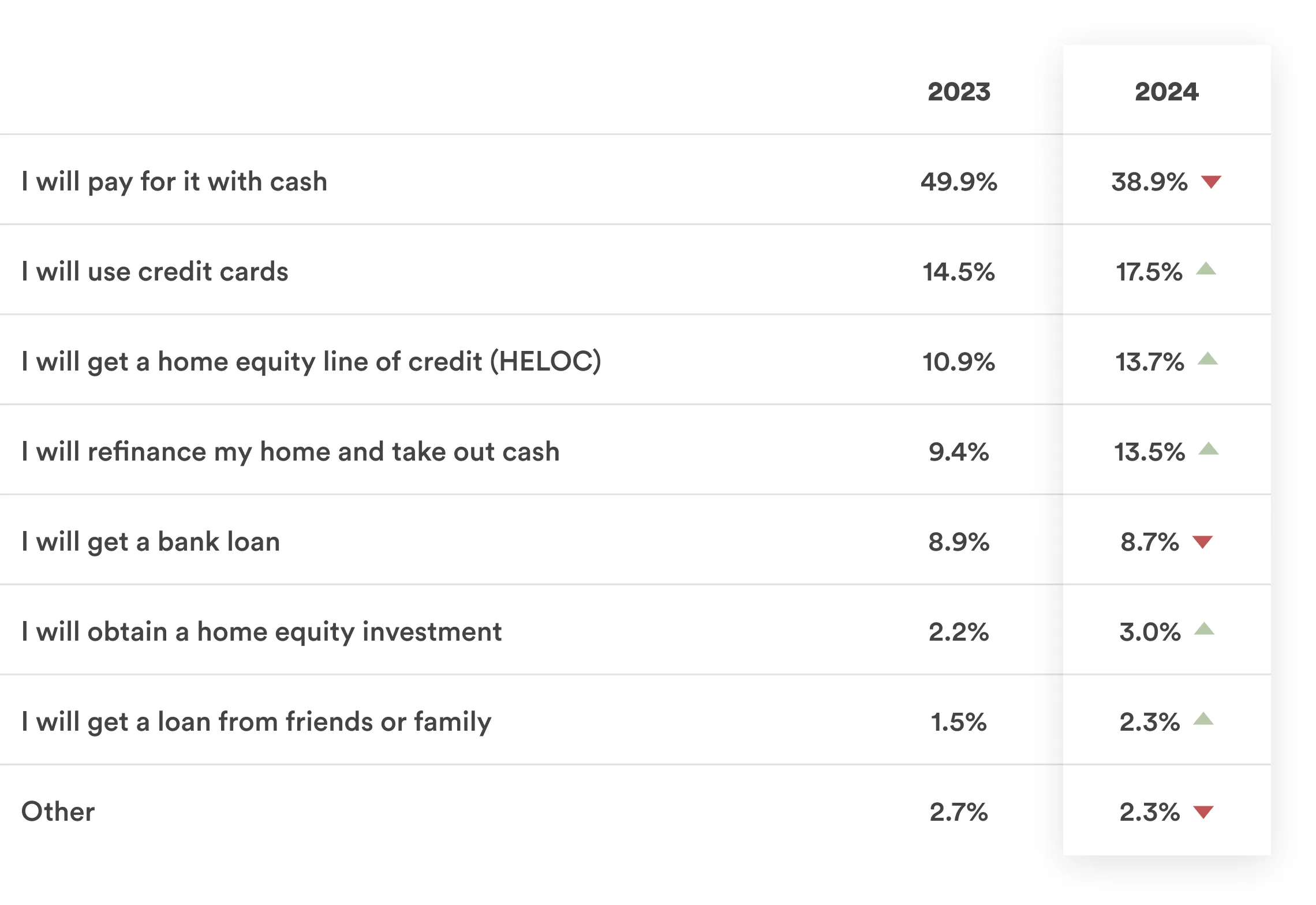
Task: Click "I will pay for it with cash" label
Action: (x=174, y=182)
